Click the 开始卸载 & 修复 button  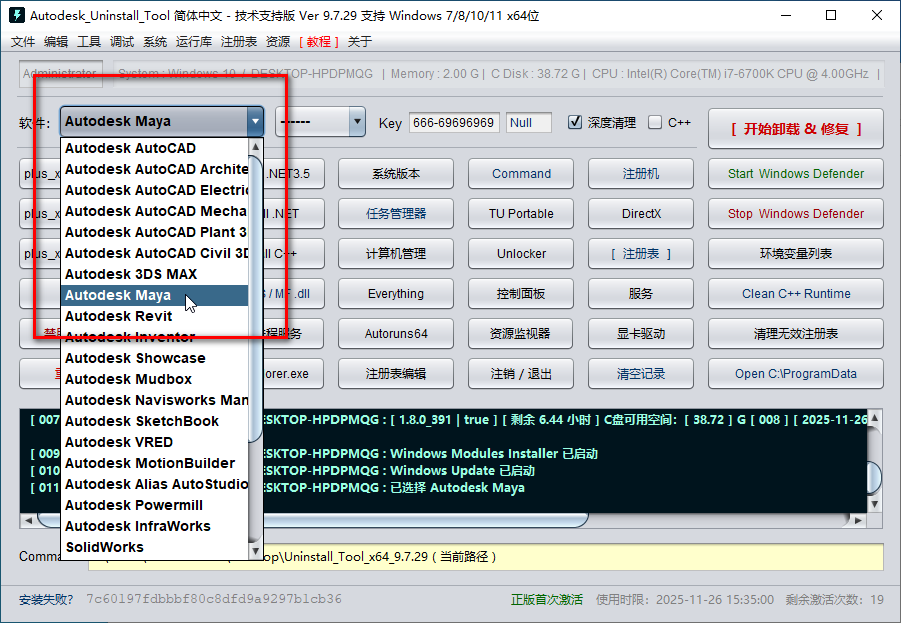tap(796, 129)
